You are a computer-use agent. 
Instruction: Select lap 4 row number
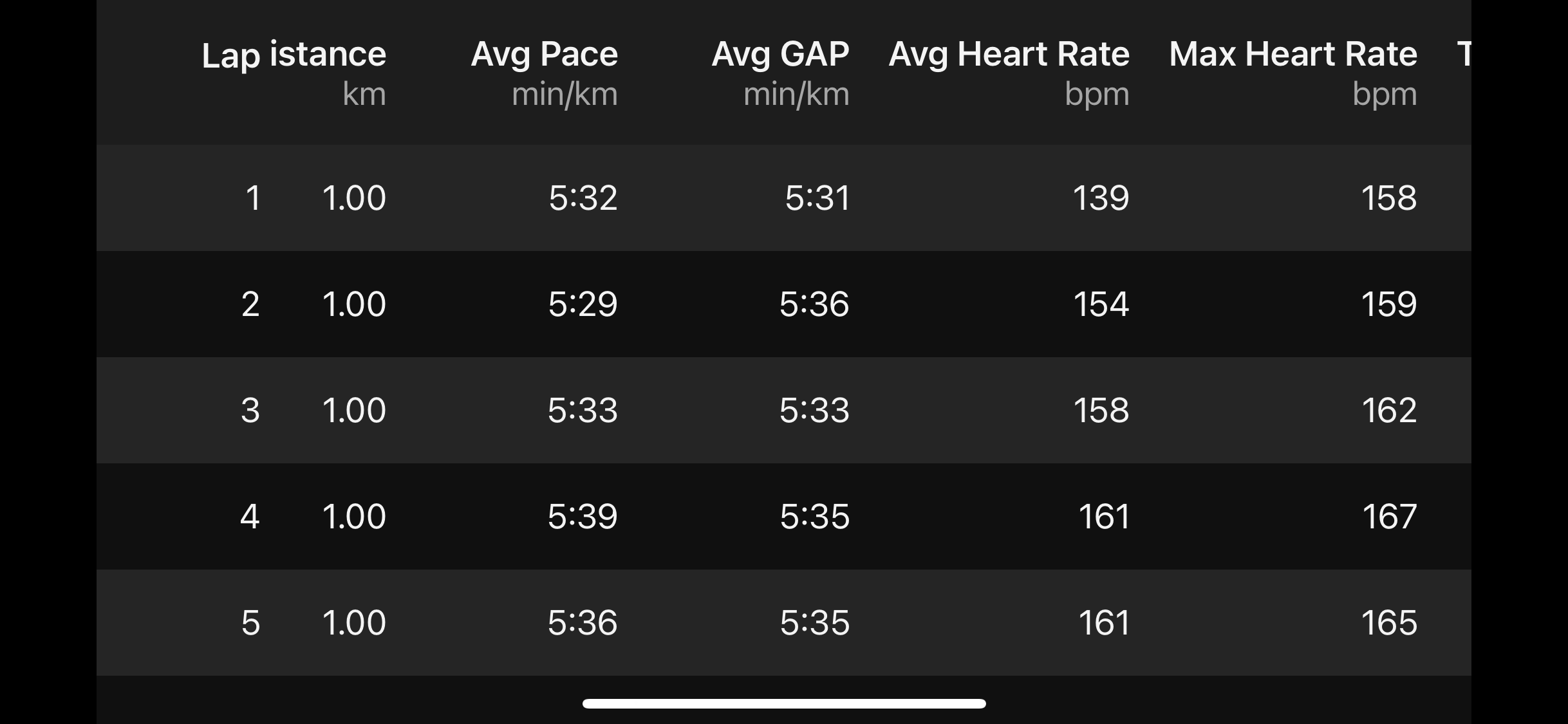click(250, 516)
